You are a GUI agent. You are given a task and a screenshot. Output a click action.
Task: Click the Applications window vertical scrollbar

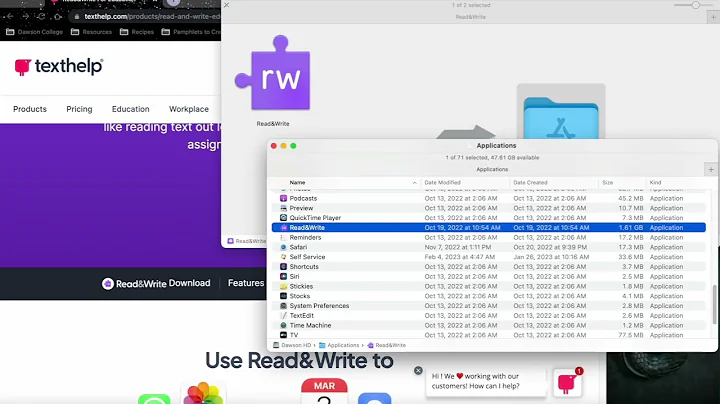(x=714, y=303)
